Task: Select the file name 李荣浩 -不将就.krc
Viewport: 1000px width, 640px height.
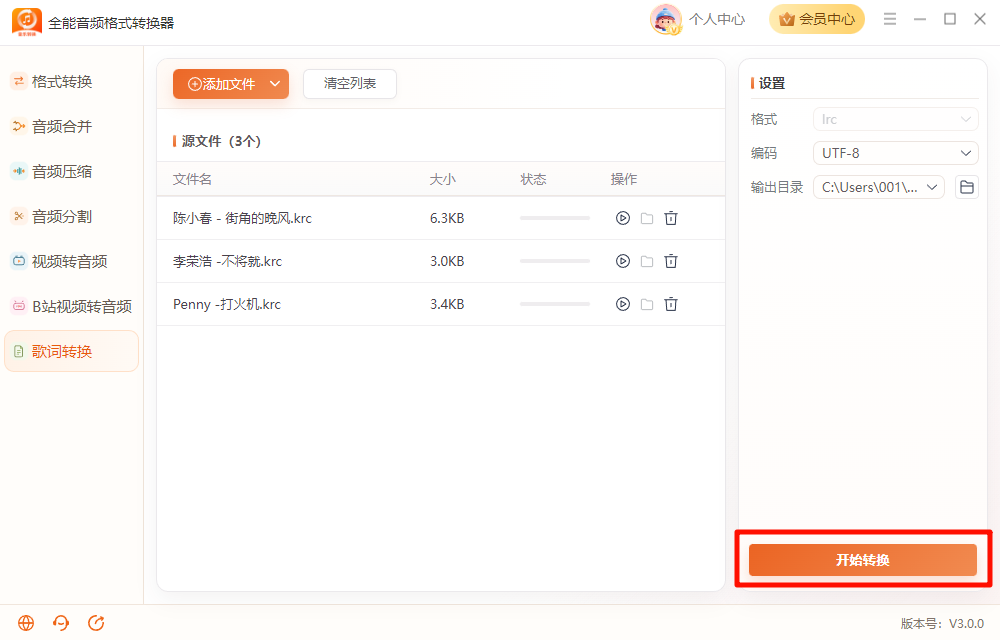Action: [x=228, y=261]
